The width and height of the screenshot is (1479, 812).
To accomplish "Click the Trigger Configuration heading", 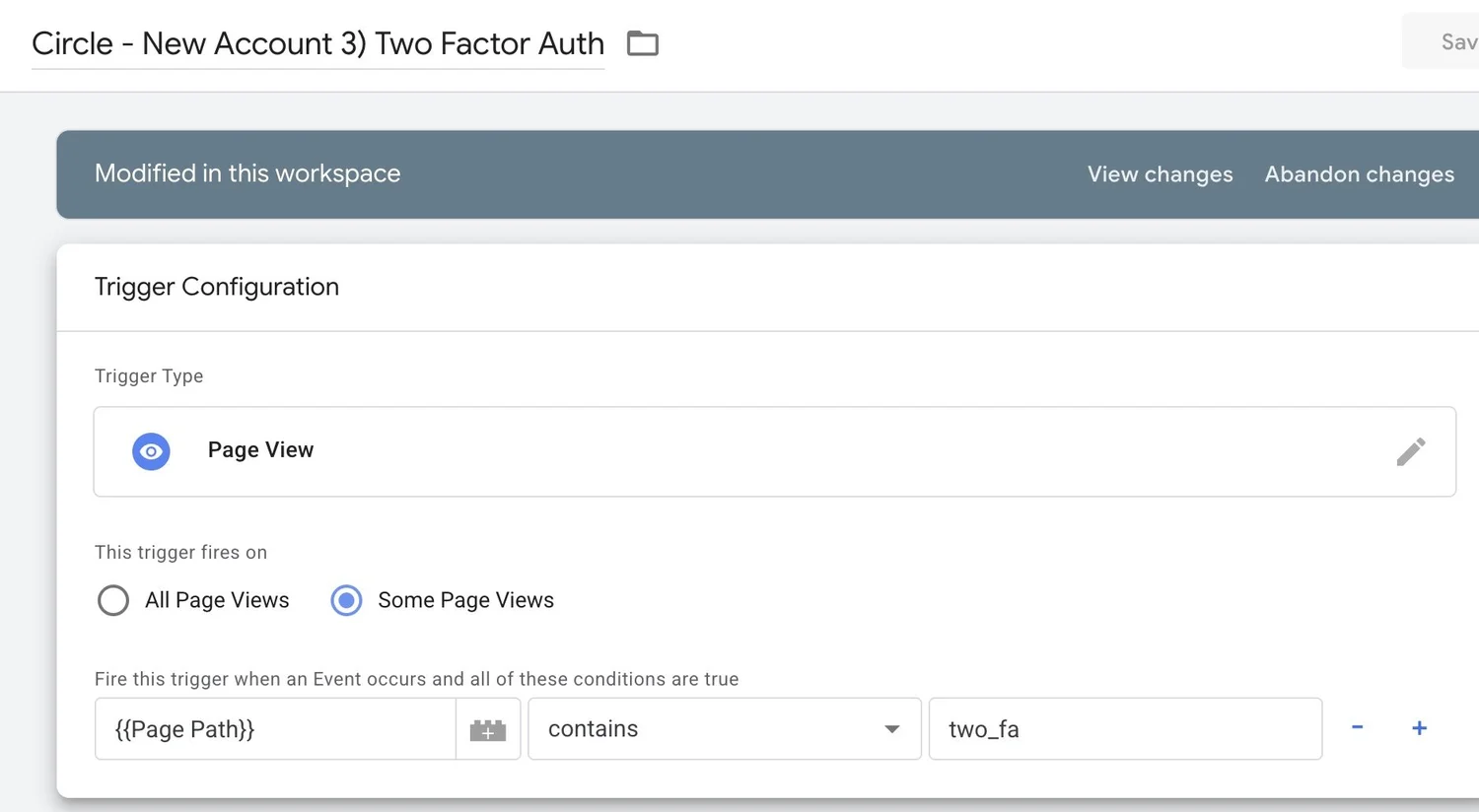I will tap(217, 287).
